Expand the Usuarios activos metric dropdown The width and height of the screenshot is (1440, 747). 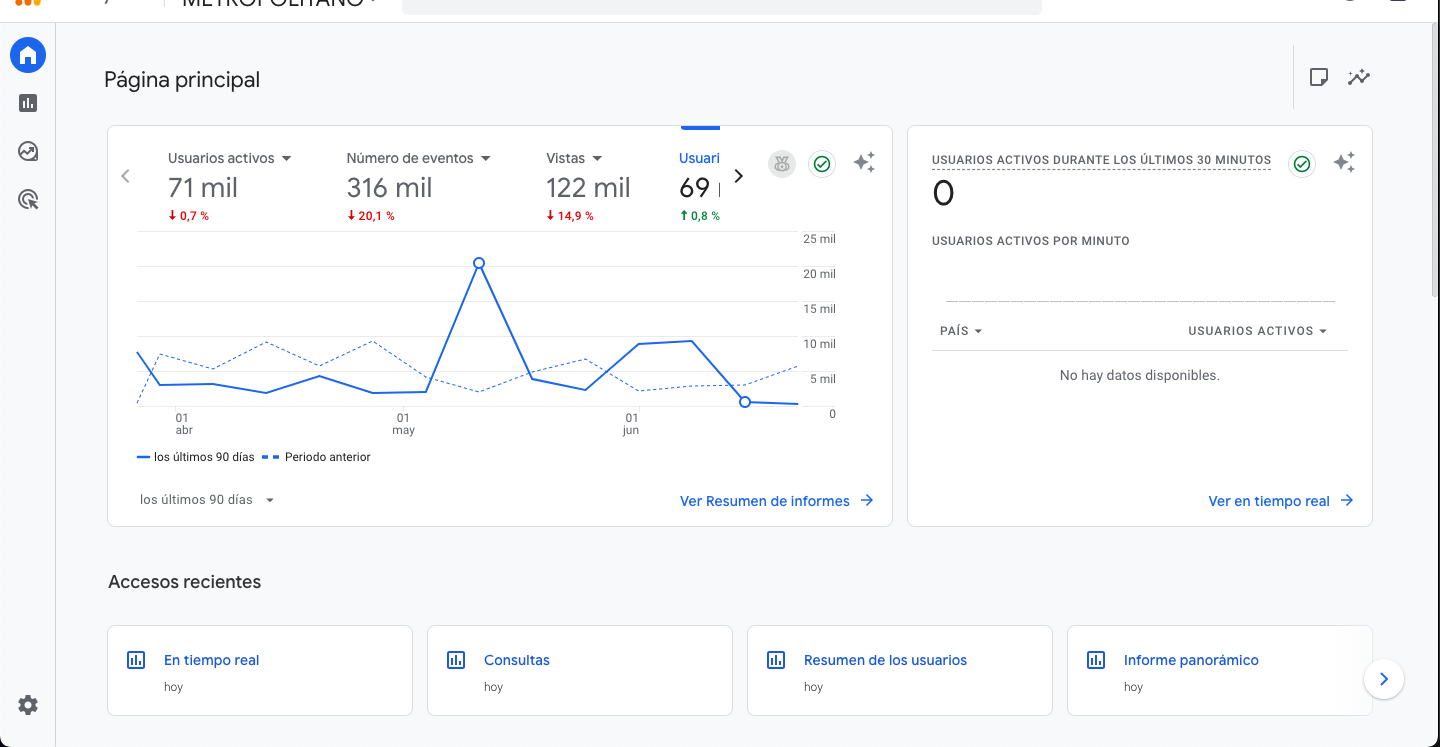(286, 159)
